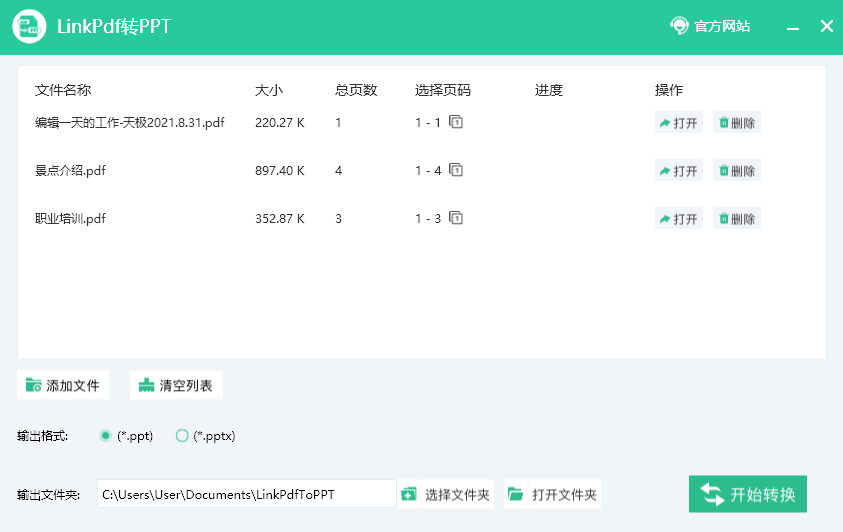Screen dimensions: 843x532
Task: Click the 操作 column header
Action: click(669, 90)
